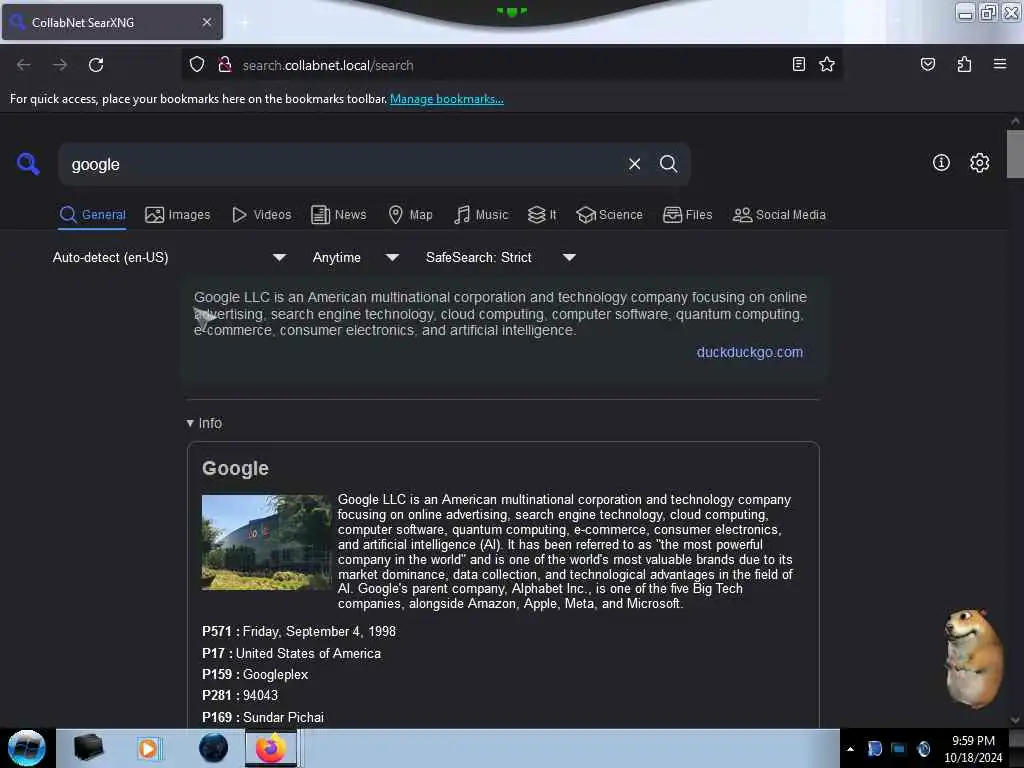Click the hamster desktop mascot
This screenshot has width=1024, height=768.
click(x=973, y=658)
